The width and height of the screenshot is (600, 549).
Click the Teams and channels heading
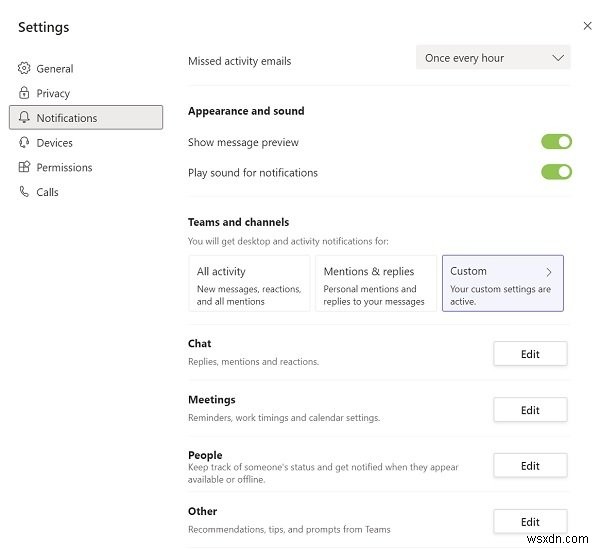coord(238,222)
